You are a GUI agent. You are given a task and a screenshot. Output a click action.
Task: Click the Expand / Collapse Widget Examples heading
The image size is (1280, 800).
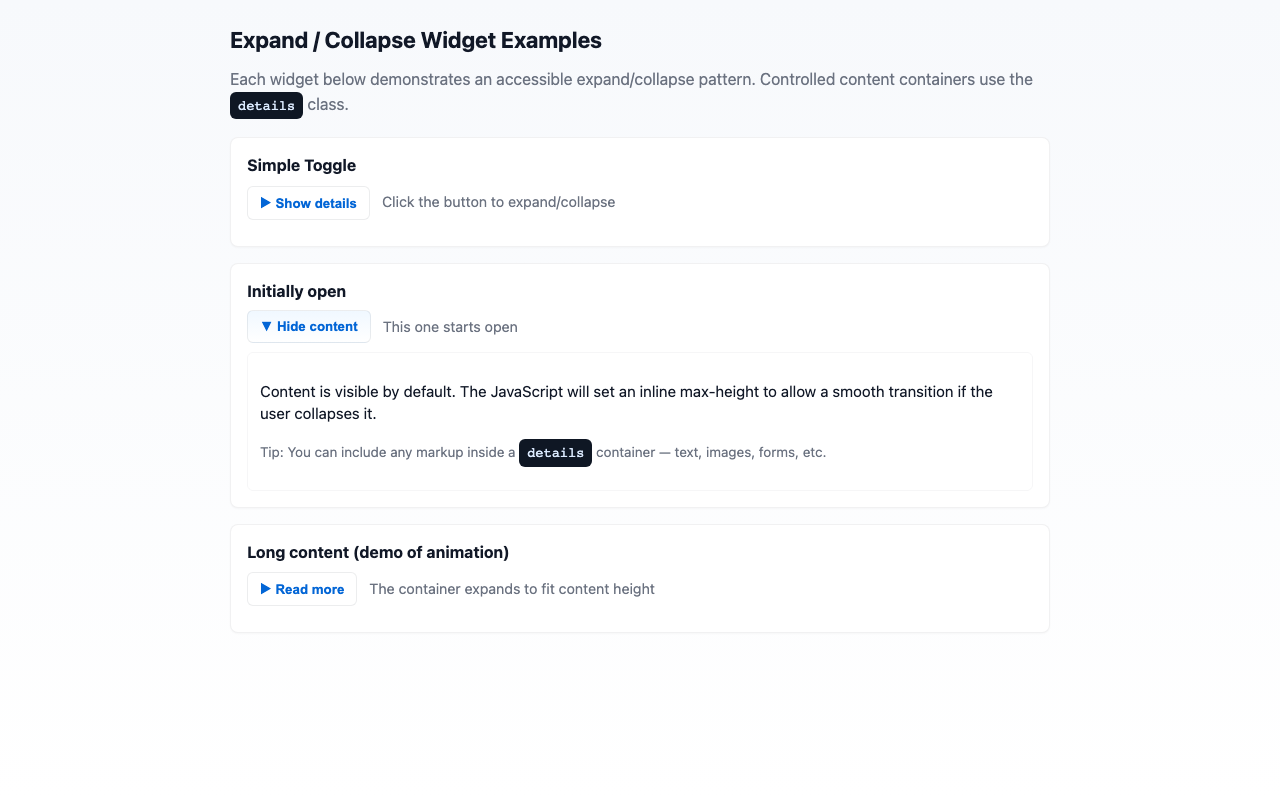click(416, 40)
